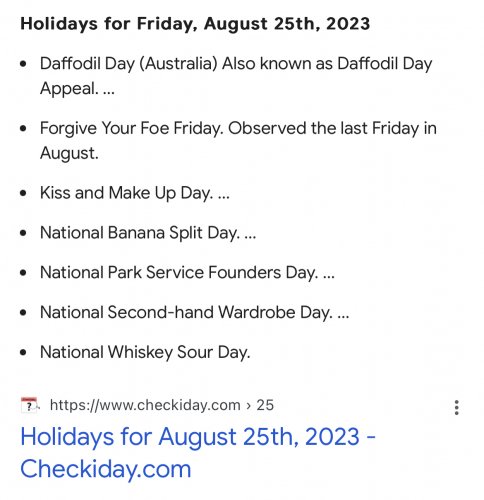The height and width of the screenshot is (500, 484).
Task: Click the ellipsis after Kiss and Make Up Day
Action: pos(224,197)
